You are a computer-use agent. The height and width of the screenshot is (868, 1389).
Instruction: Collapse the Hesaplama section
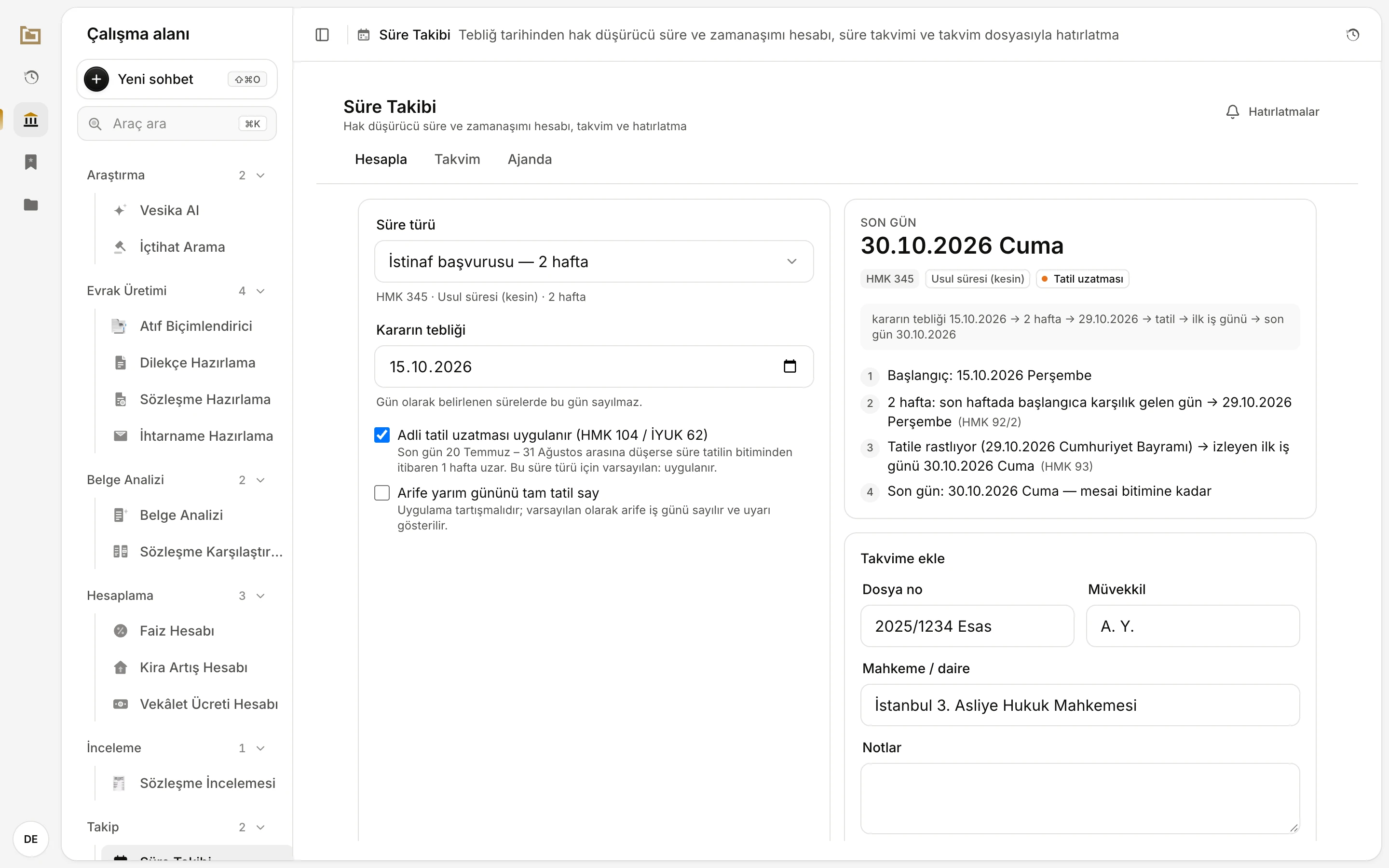pos(260,596)
